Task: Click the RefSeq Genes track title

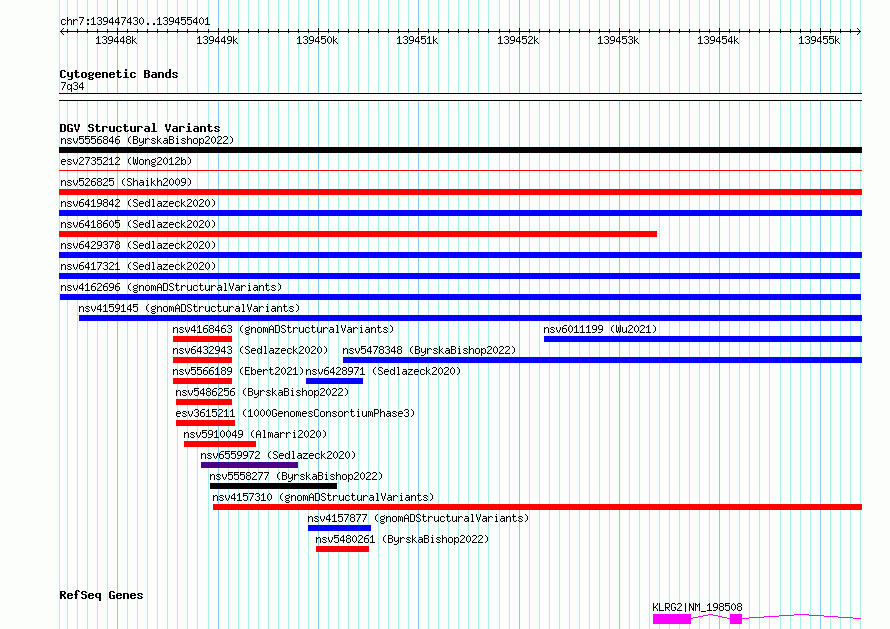Action: [x=101, y=595]
